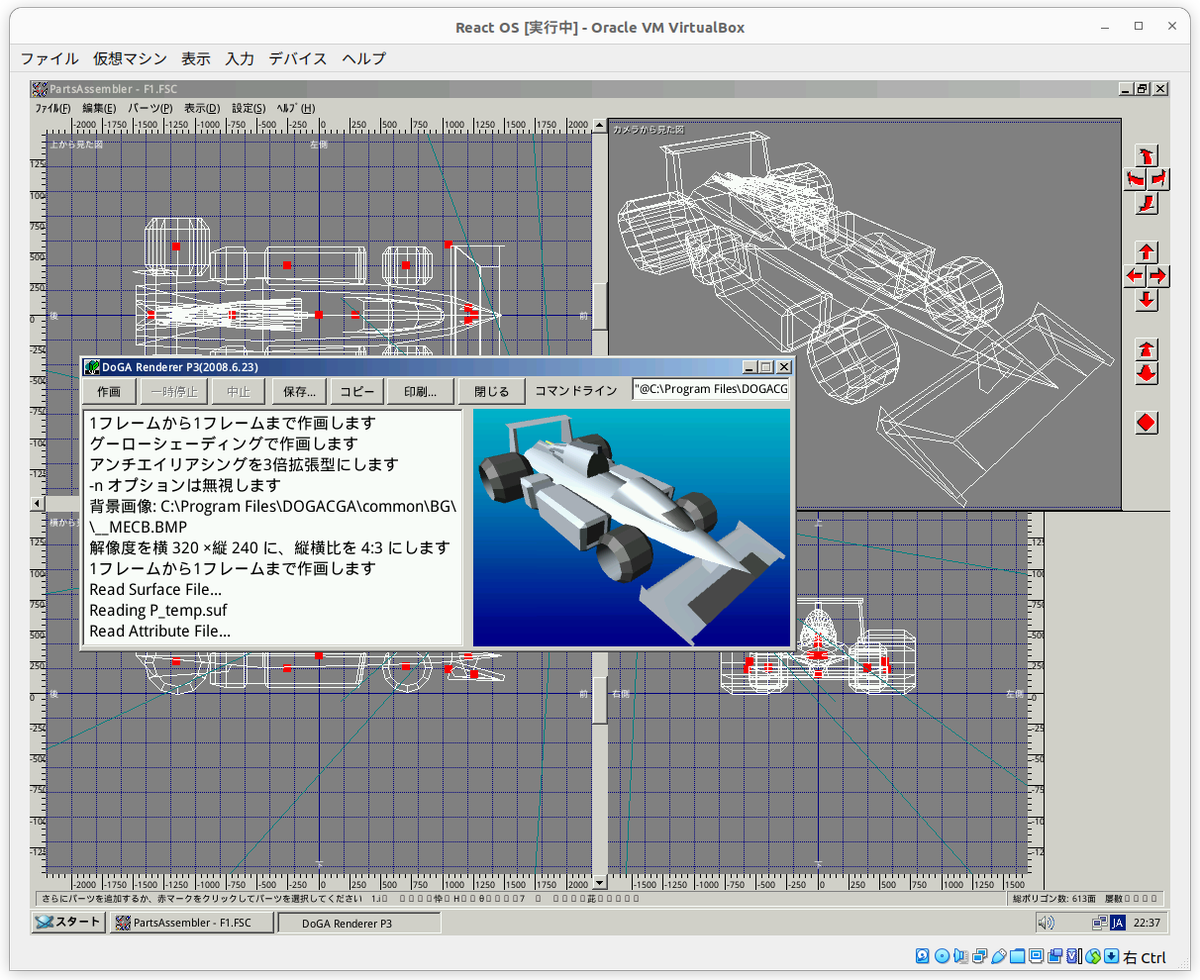This screenshot has width=1200, height=980.
Task: Click the 閉じる close button in renderer
Action: coord(491,391)
